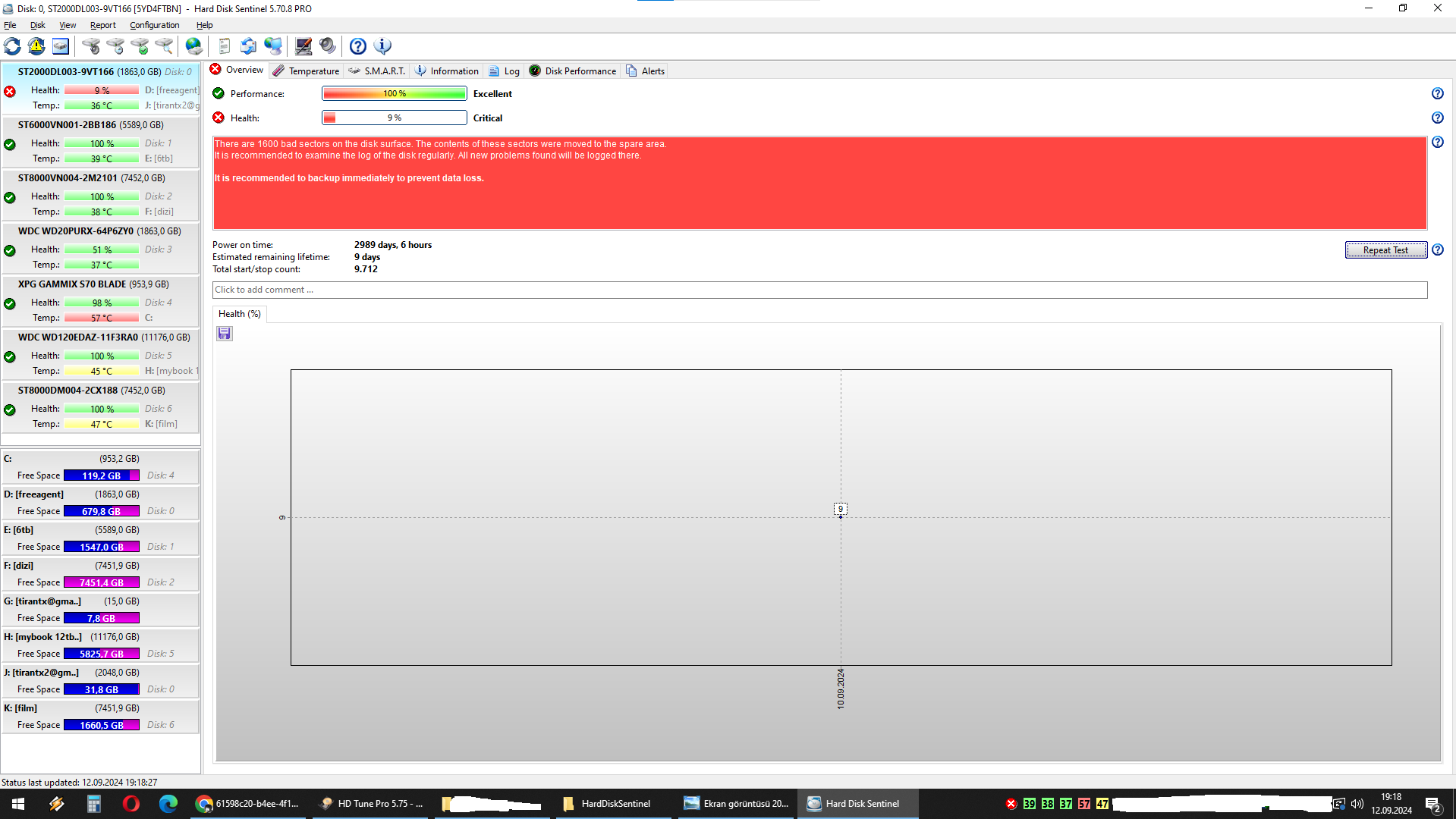Screen dimensions: 1456x819
Task: Open the Windows Start menu
Action: 18,804
